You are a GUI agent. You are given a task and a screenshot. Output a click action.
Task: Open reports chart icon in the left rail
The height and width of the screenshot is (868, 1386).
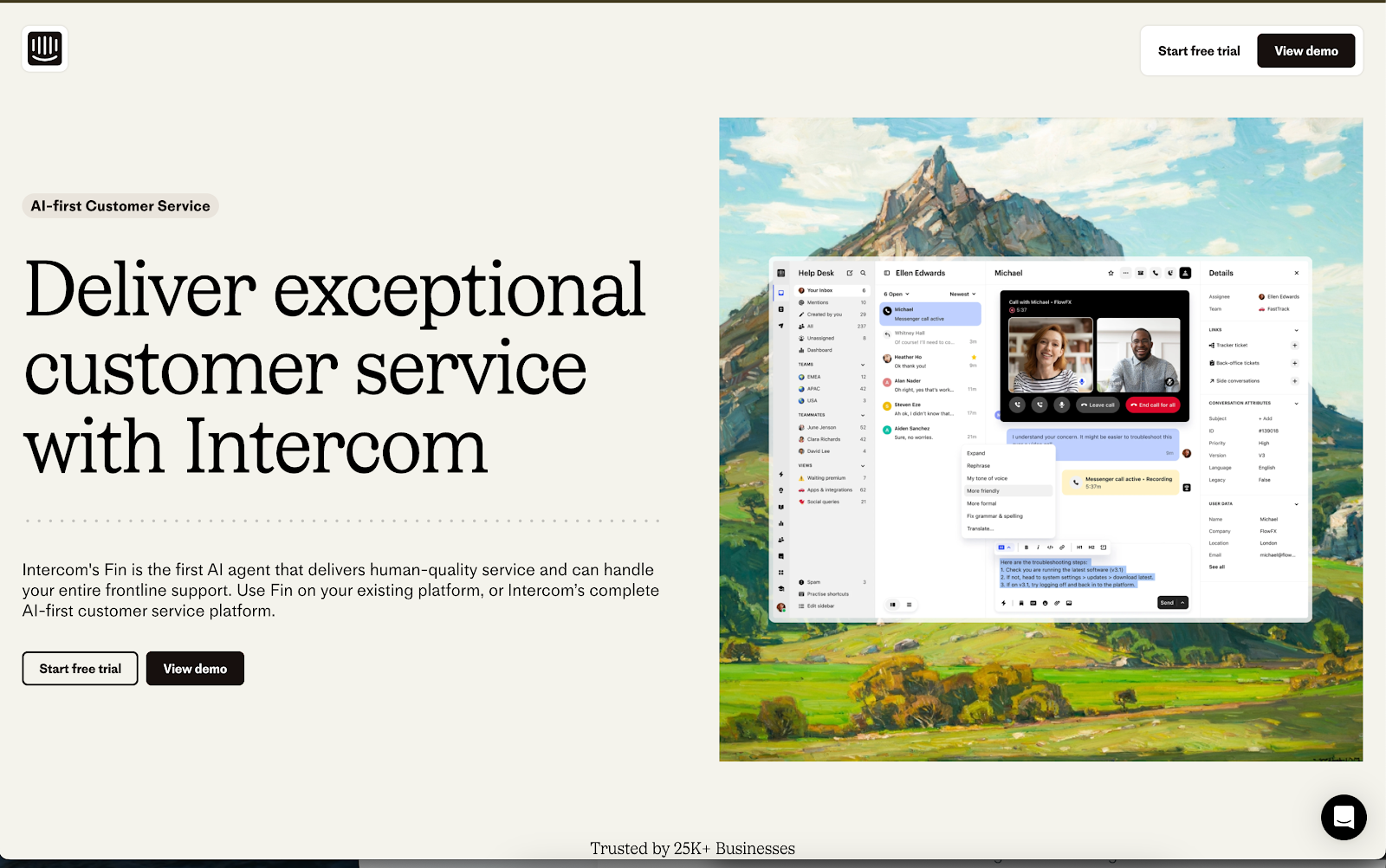pyautogui.click(x=780, y=523)
